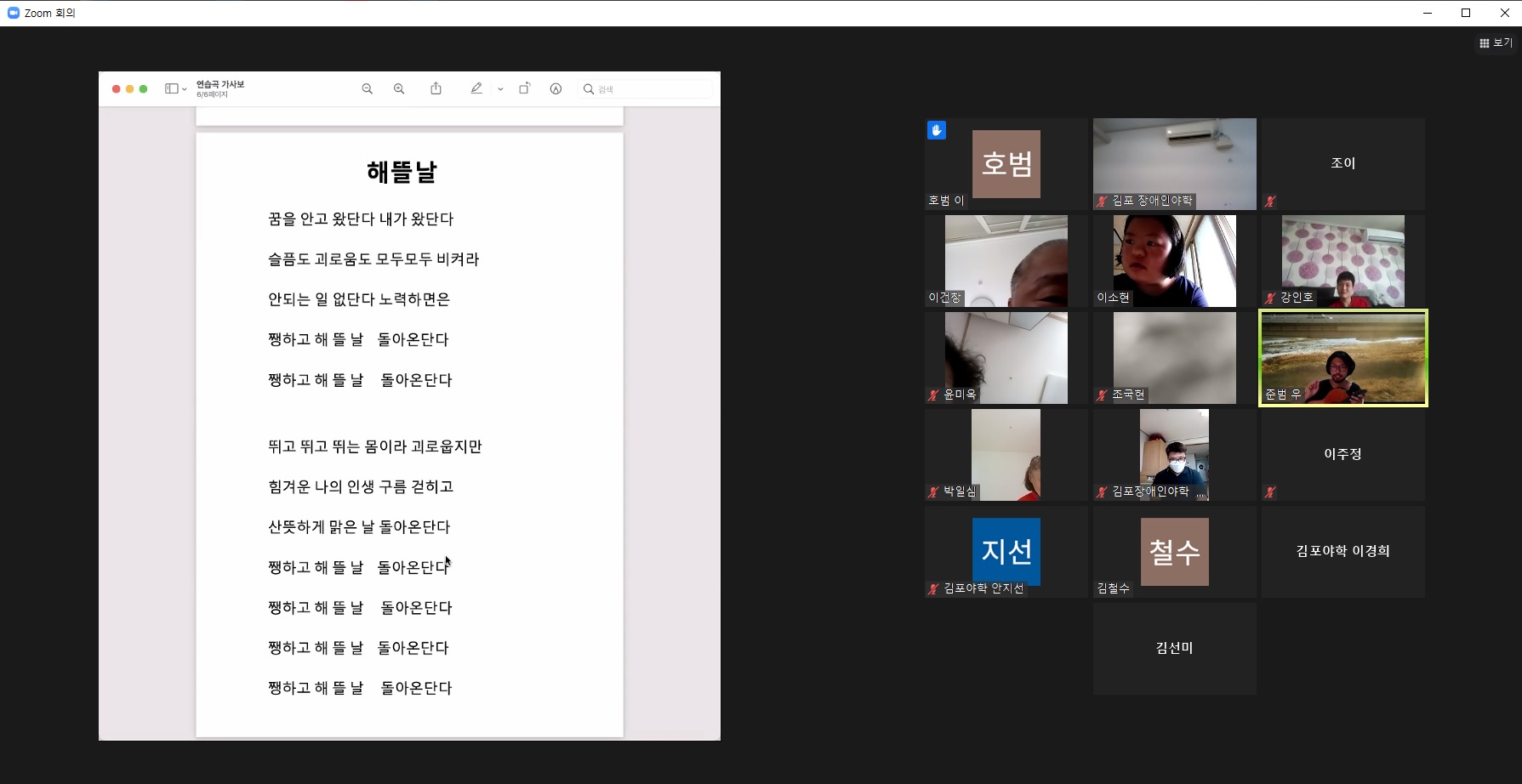Click the circled annotate icon in the PDF toolbar
The width and height of the screenshot is (1522, 784).
pyautogui.click(x=556, y=88)
